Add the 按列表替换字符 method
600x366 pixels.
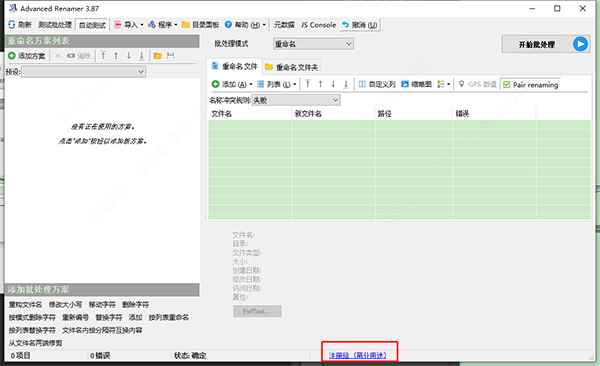tap(32, 330)
